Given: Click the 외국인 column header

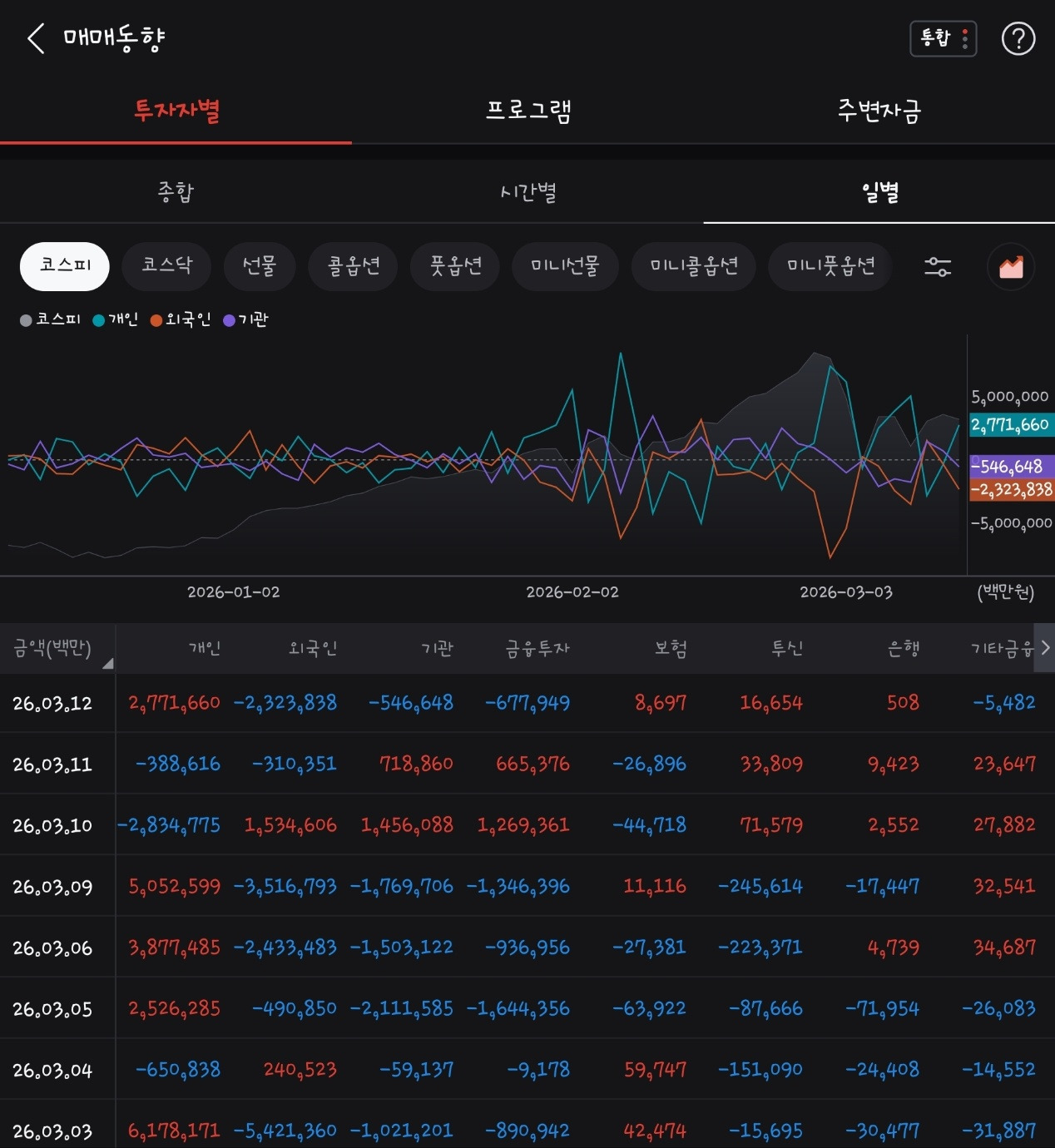Looking at the screenshot, I should 313,648.
